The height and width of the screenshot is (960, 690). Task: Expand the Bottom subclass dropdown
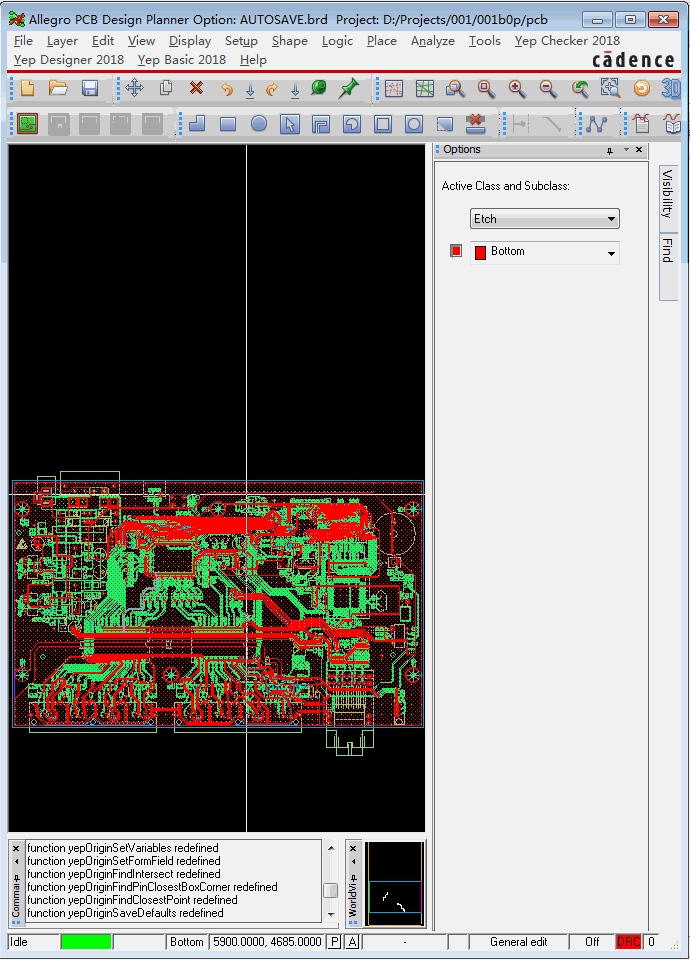(611, 253)
